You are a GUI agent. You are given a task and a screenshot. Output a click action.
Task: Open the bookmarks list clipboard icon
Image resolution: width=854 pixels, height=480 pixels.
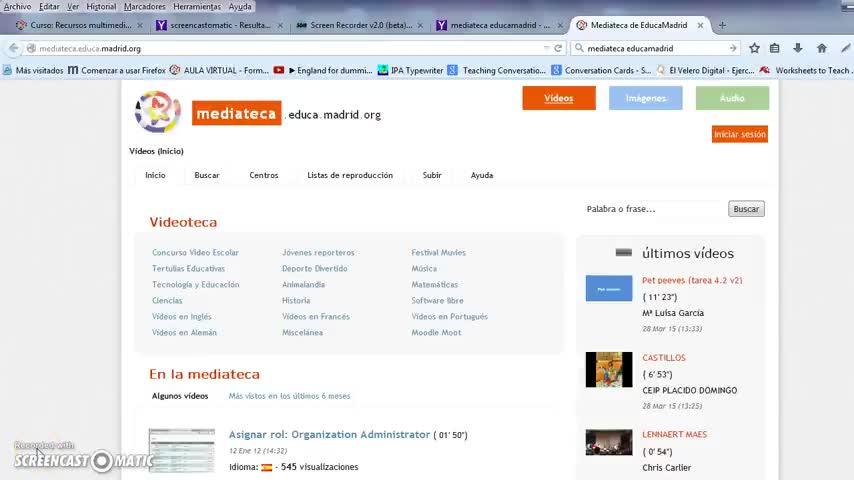(x=774, y=48)
